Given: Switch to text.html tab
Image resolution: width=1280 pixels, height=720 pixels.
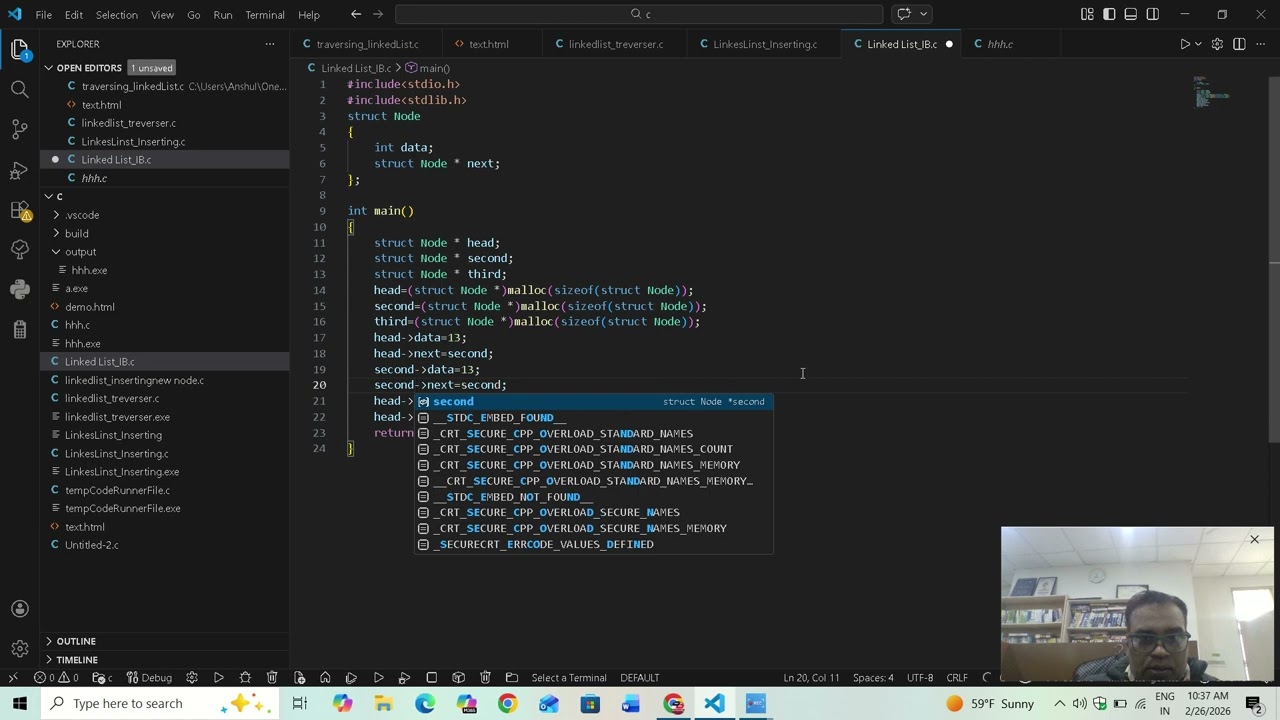Looking at the screenshot, I should tap(488, 44).
